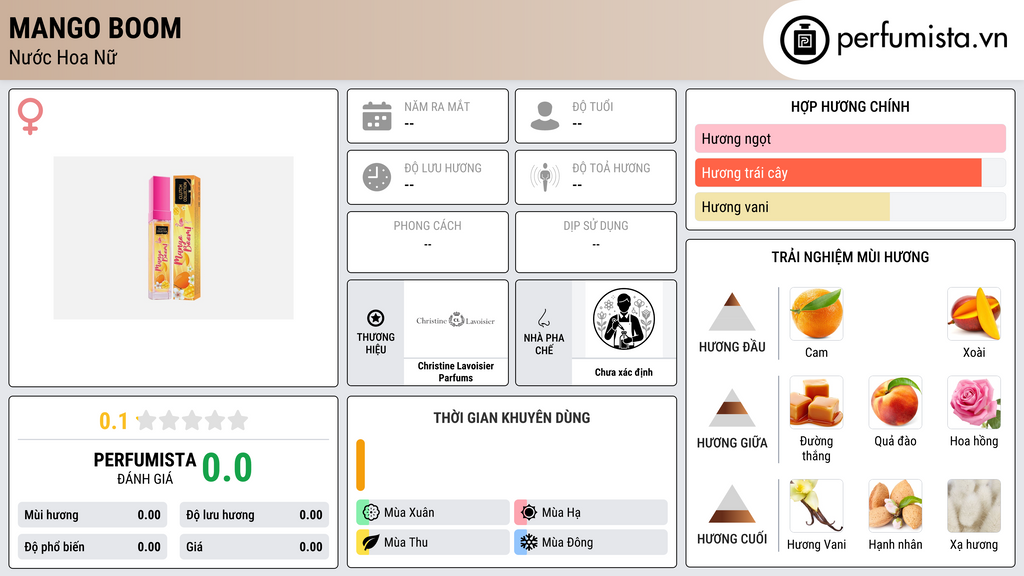The height and width of the screenshot is (576, 1024).
Task: Click the Mùa Thu leaf icon
Action: 371,542
